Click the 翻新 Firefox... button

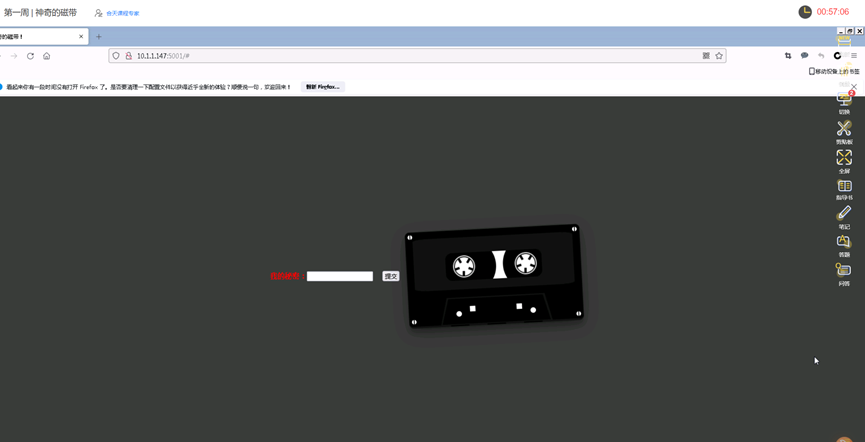pyautogui.click(x=323, y=87)
